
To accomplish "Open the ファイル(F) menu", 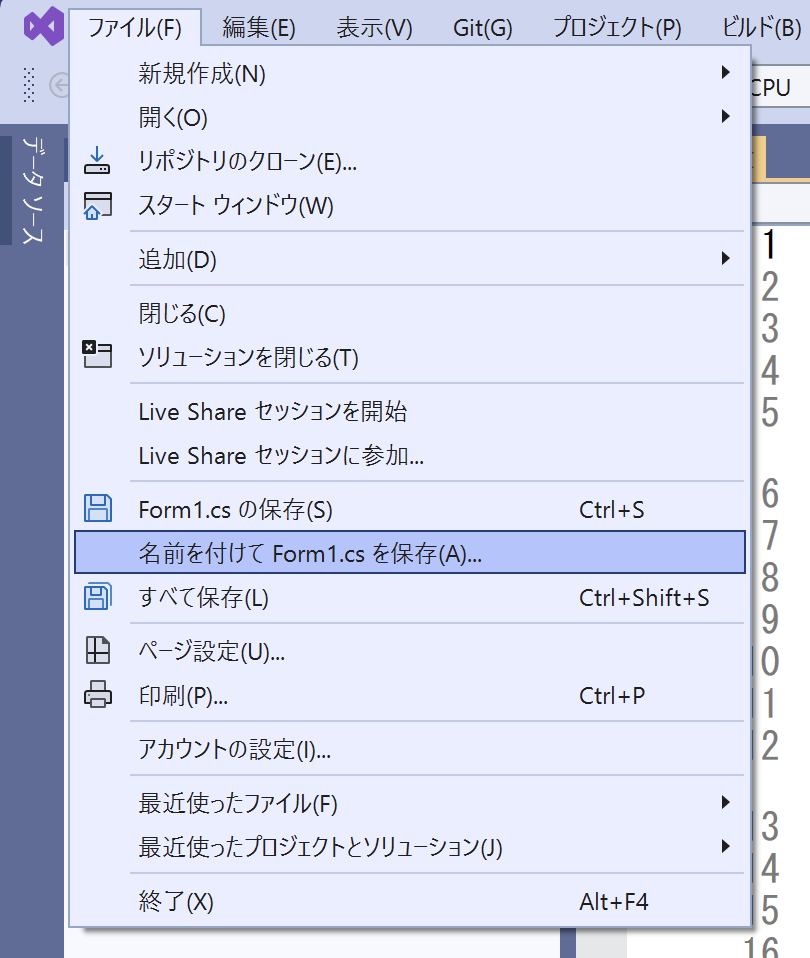I will (135, 27).
